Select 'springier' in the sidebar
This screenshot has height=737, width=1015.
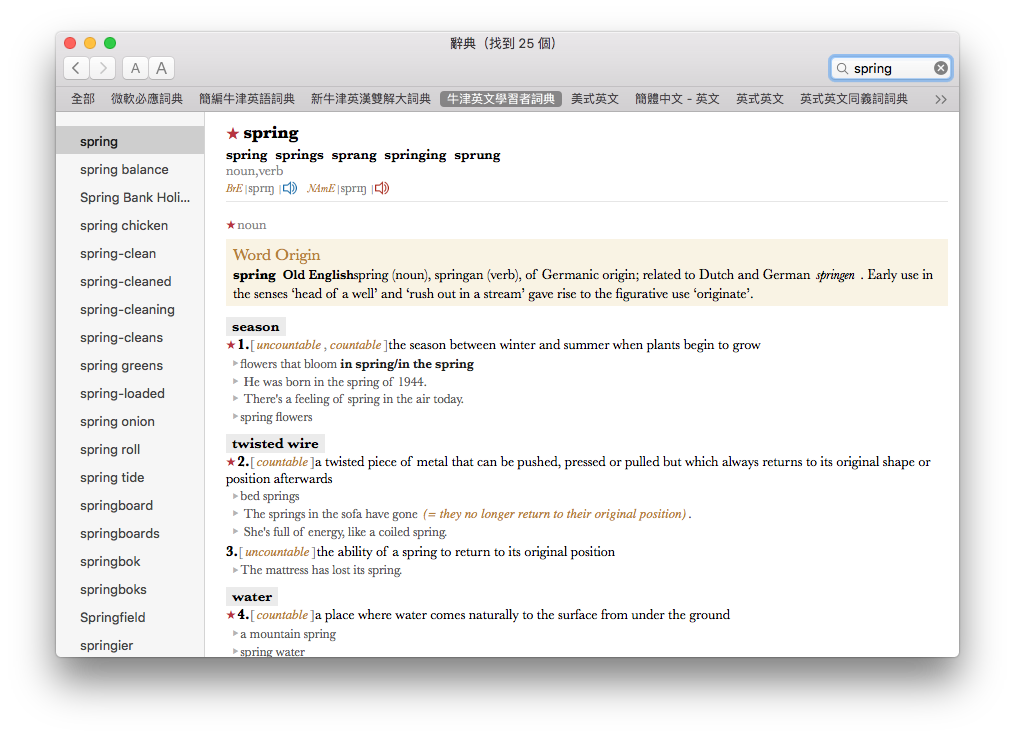130,645
